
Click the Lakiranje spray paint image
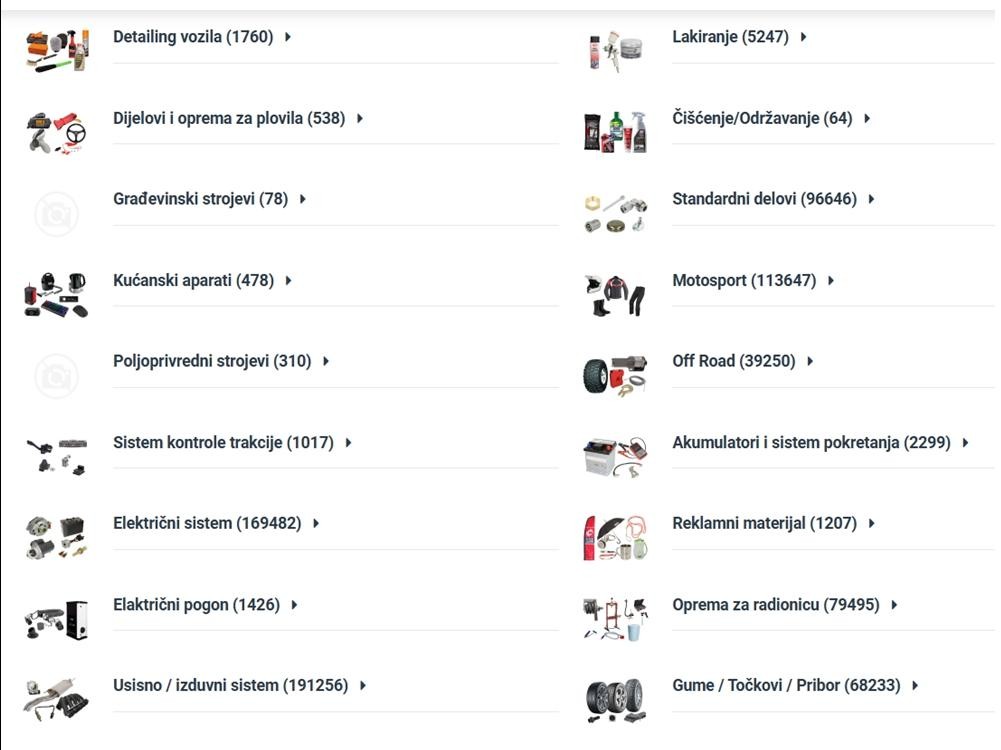click(615, 49)
